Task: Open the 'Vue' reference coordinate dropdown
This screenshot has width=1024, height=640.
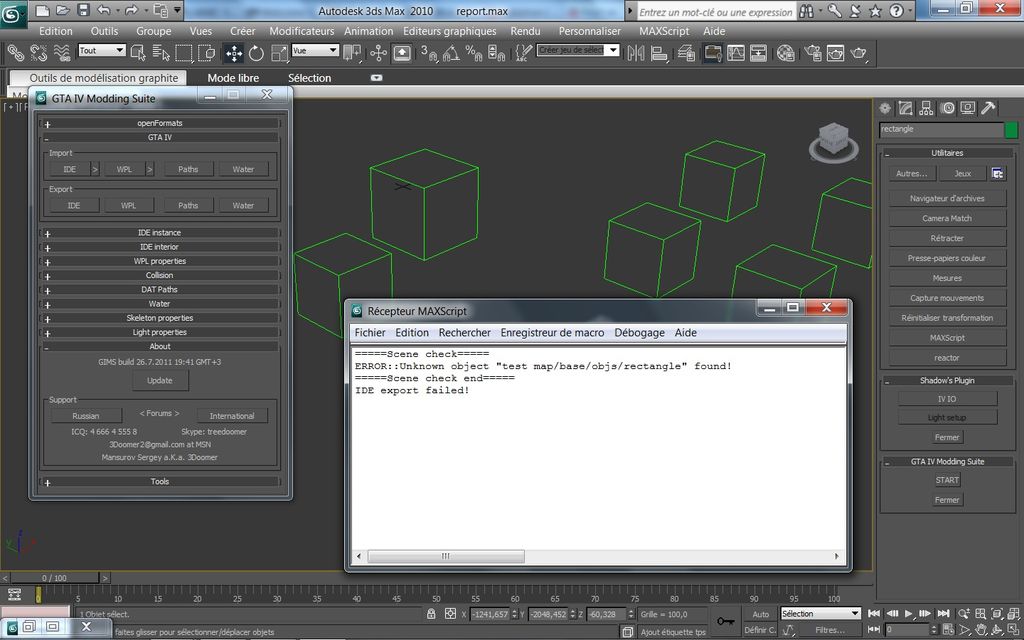Action: click(315, 50)
